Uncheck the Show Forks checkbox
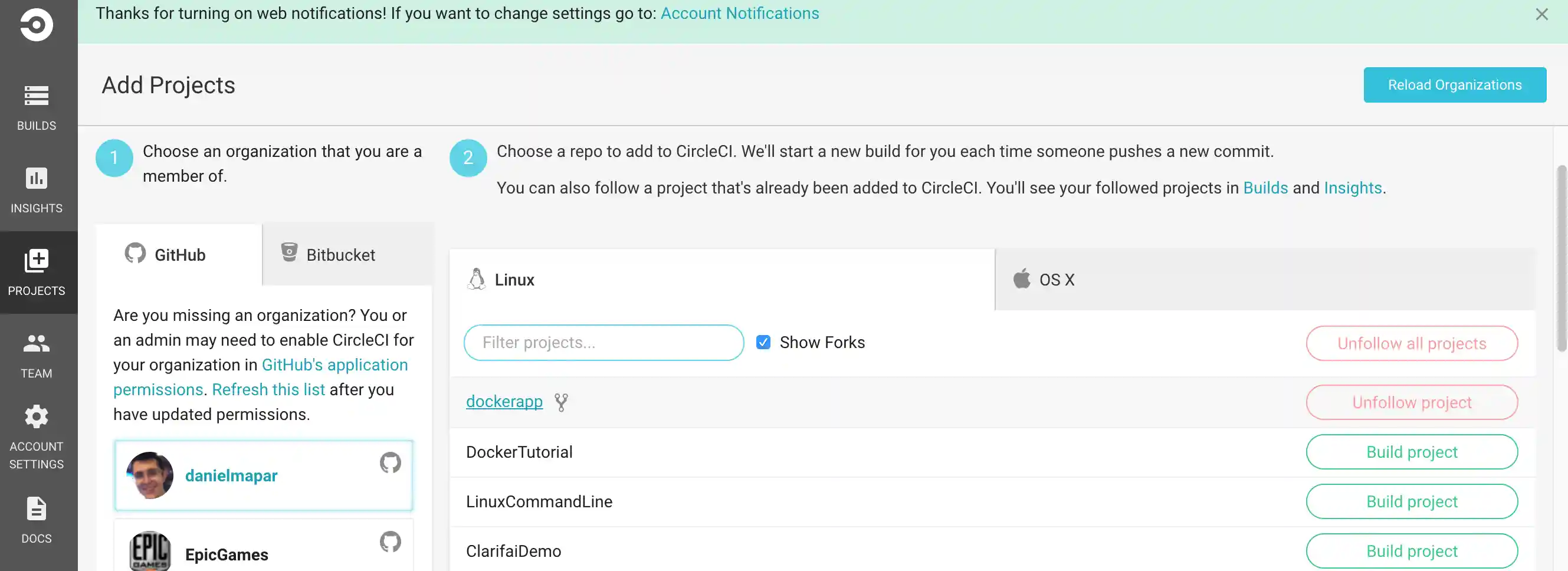The image size is (1568, 571). [763, 343]
